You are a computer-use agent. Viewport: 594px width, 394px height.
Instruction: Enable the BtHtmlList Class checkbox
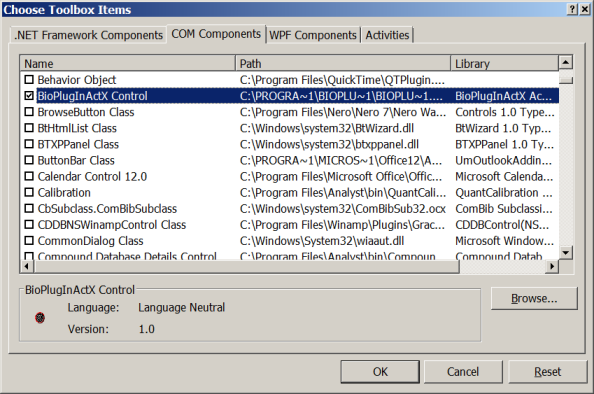click(x=29, y=128)
